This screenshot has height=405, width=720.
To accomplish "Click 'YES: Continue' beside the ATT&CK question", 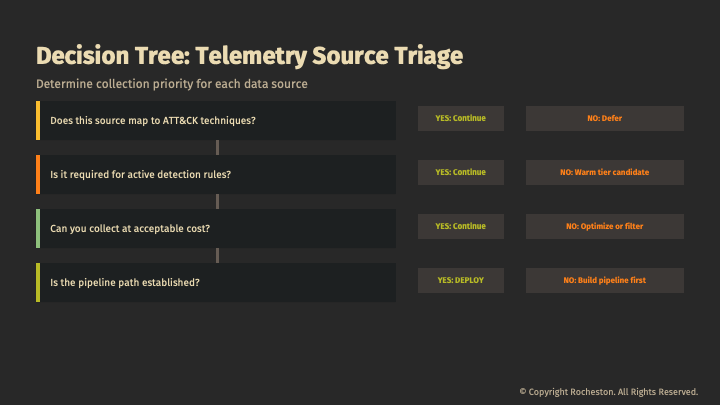I will 460,118.
